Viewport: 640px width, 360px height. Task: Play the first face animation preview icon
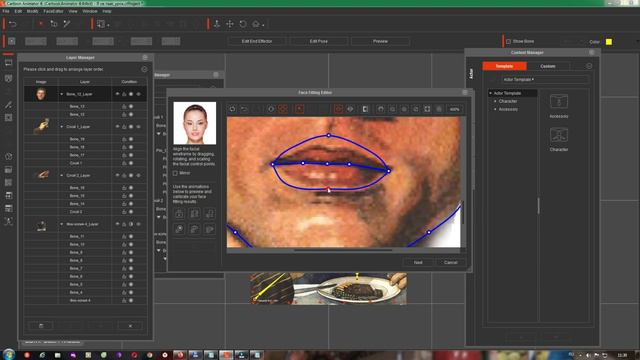[179, 213]
